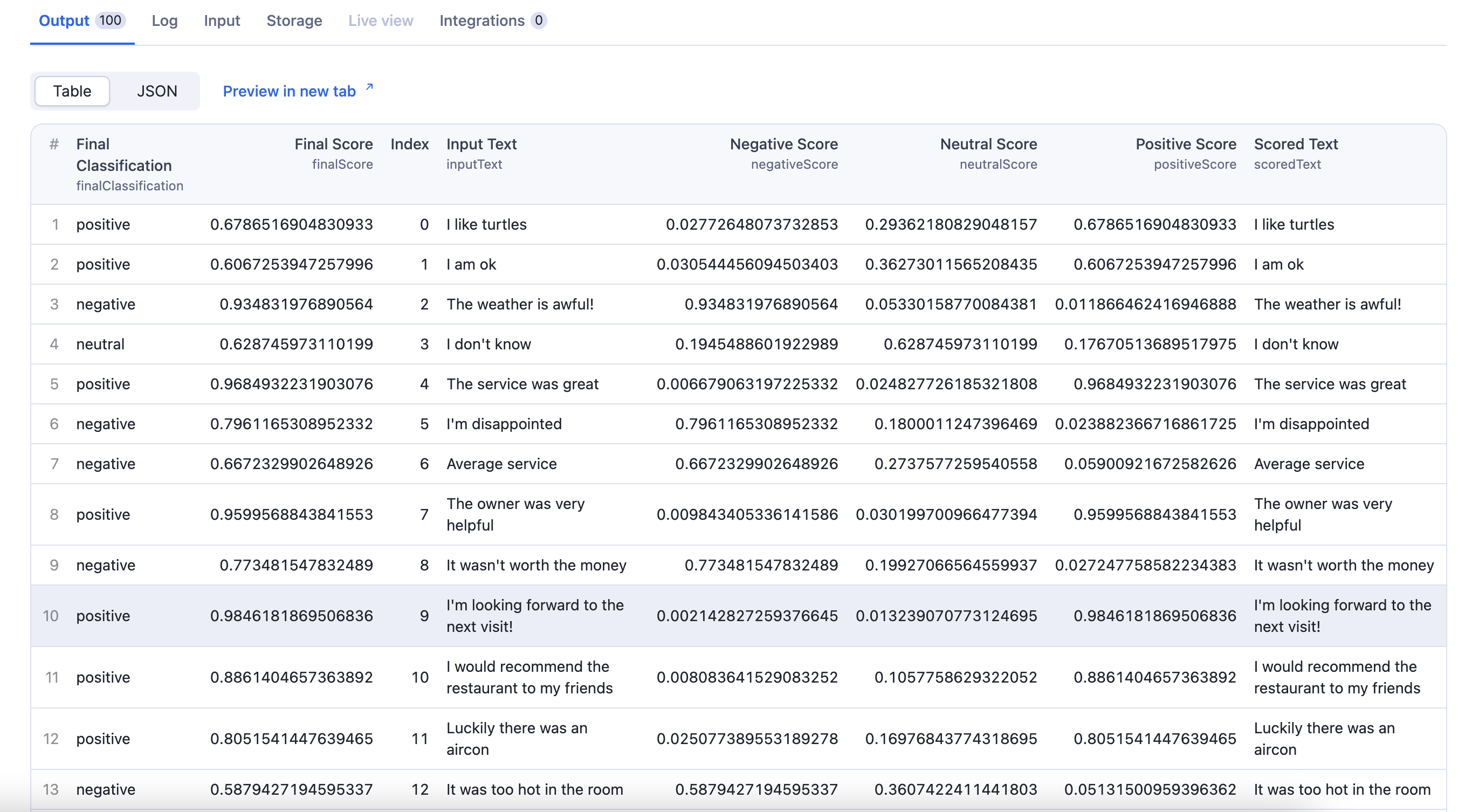The height and width of the screenshot is (812, 1472).
Task: Click negative score 0.030544456094503403
Action: point(747,264)
